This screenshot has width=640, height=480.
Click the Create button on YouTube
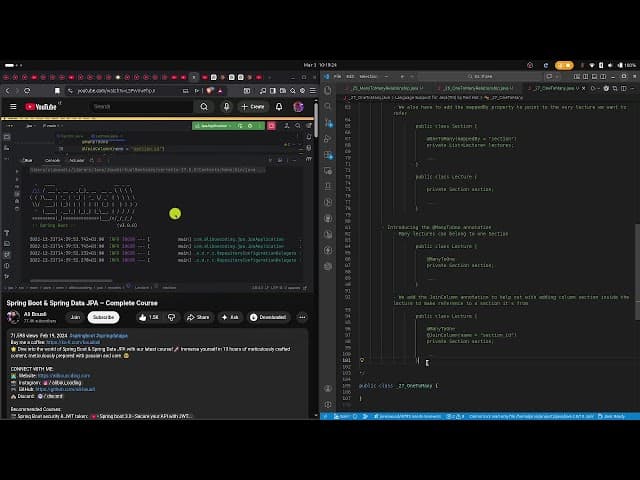(253, 106)
